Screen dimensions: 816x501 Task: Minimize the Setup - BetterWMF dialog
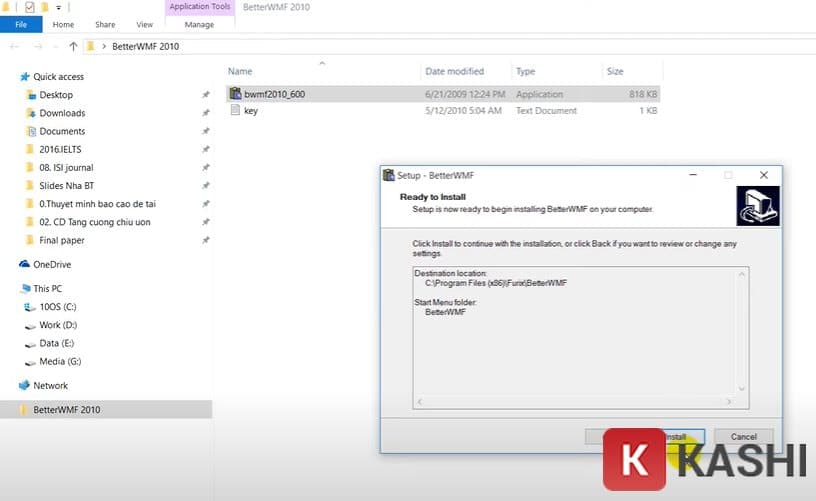693,175
